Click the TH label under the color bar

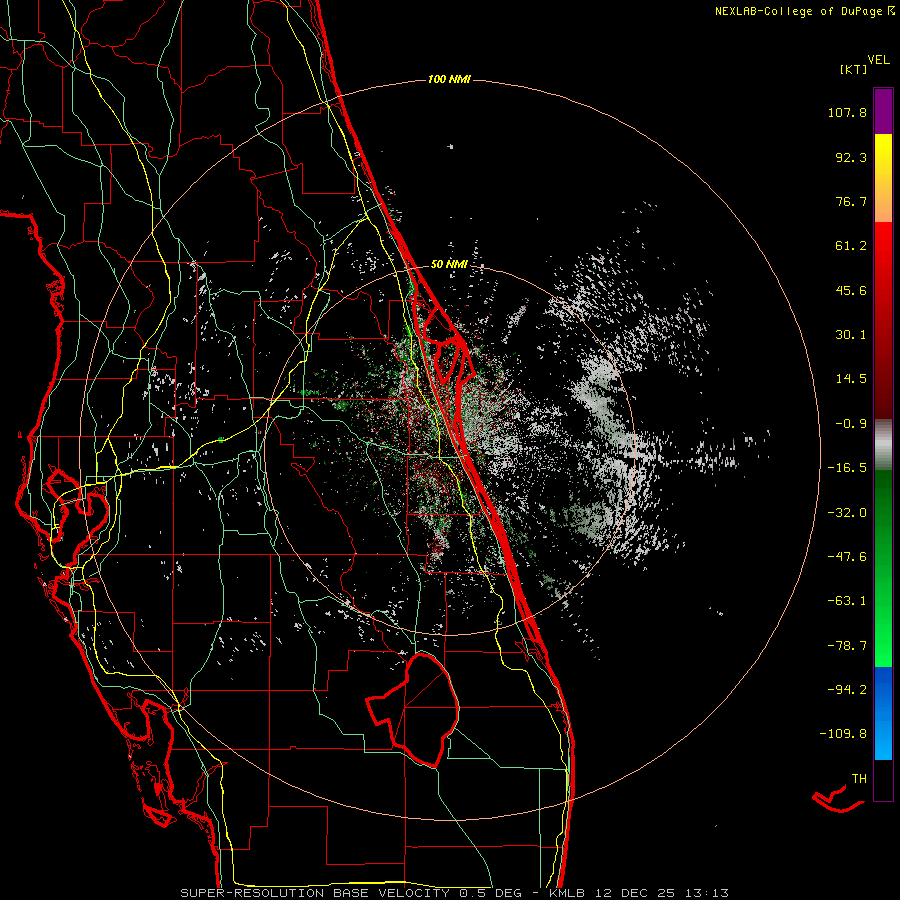[x=859, y=779]
